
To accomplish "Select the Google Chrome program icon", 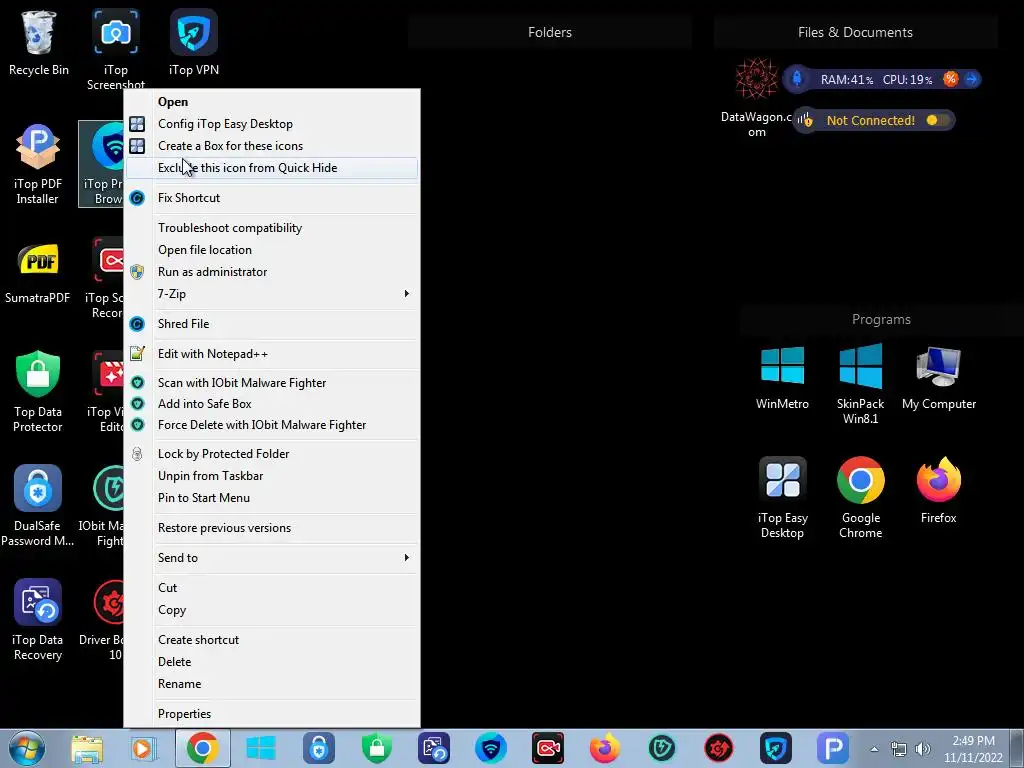I will [860, 498].
